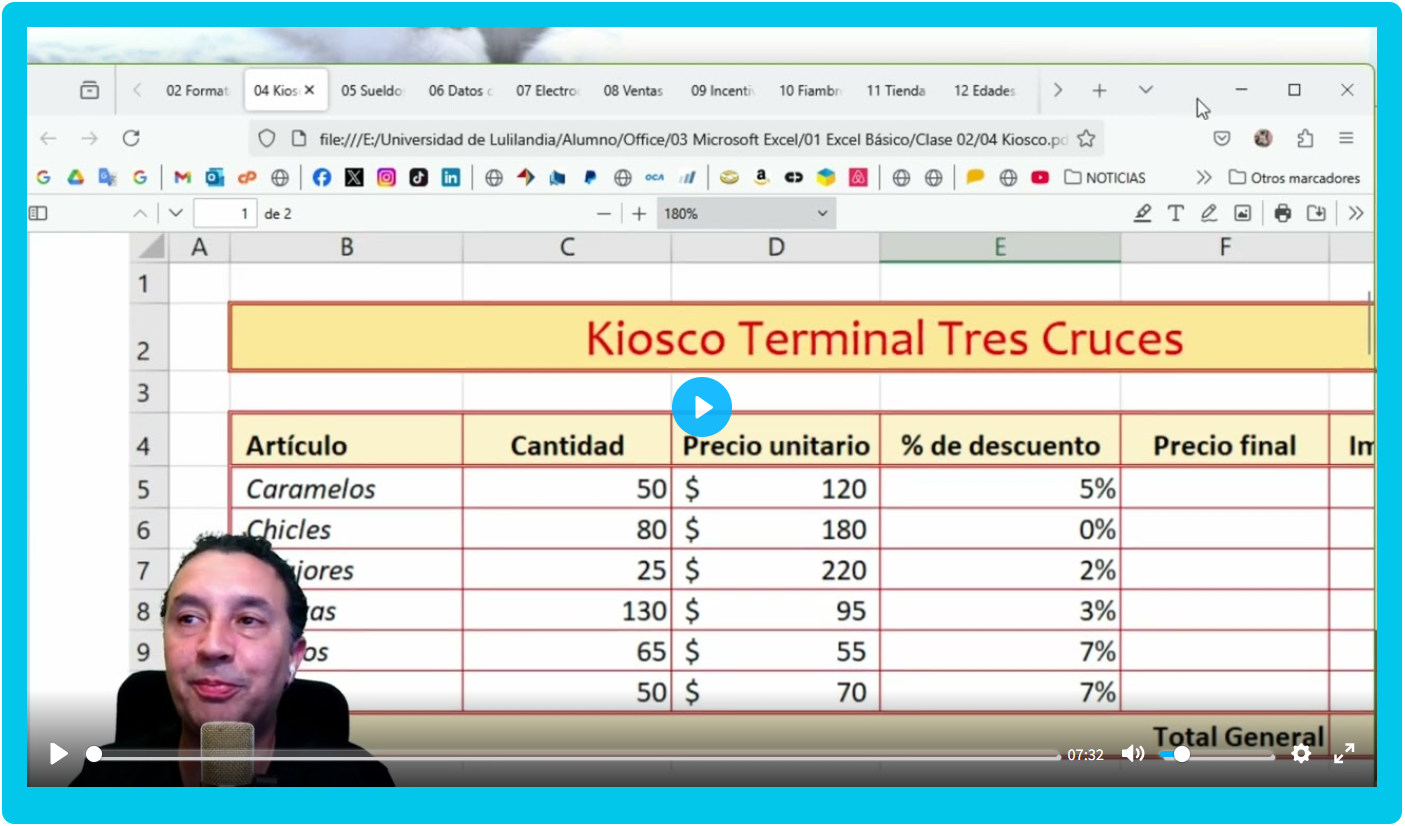1405x826 pixels.
Task: Select the PDF add text tool
Action: (x=1176, y=213)
